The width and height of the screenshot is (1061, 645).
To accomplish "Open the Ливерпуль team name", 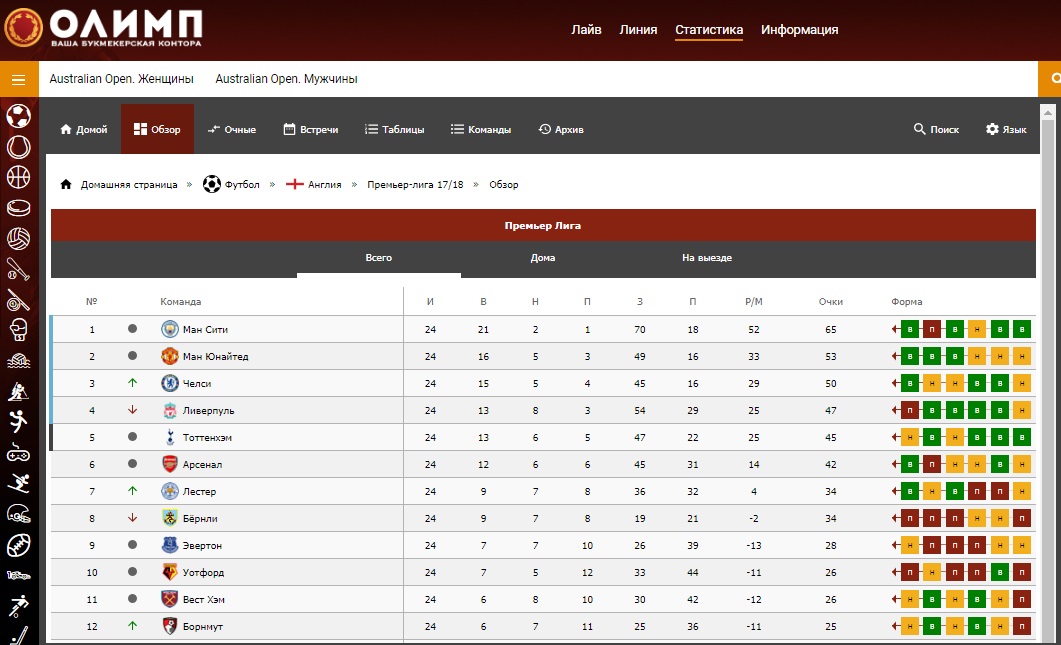I will tap(208, 411).
